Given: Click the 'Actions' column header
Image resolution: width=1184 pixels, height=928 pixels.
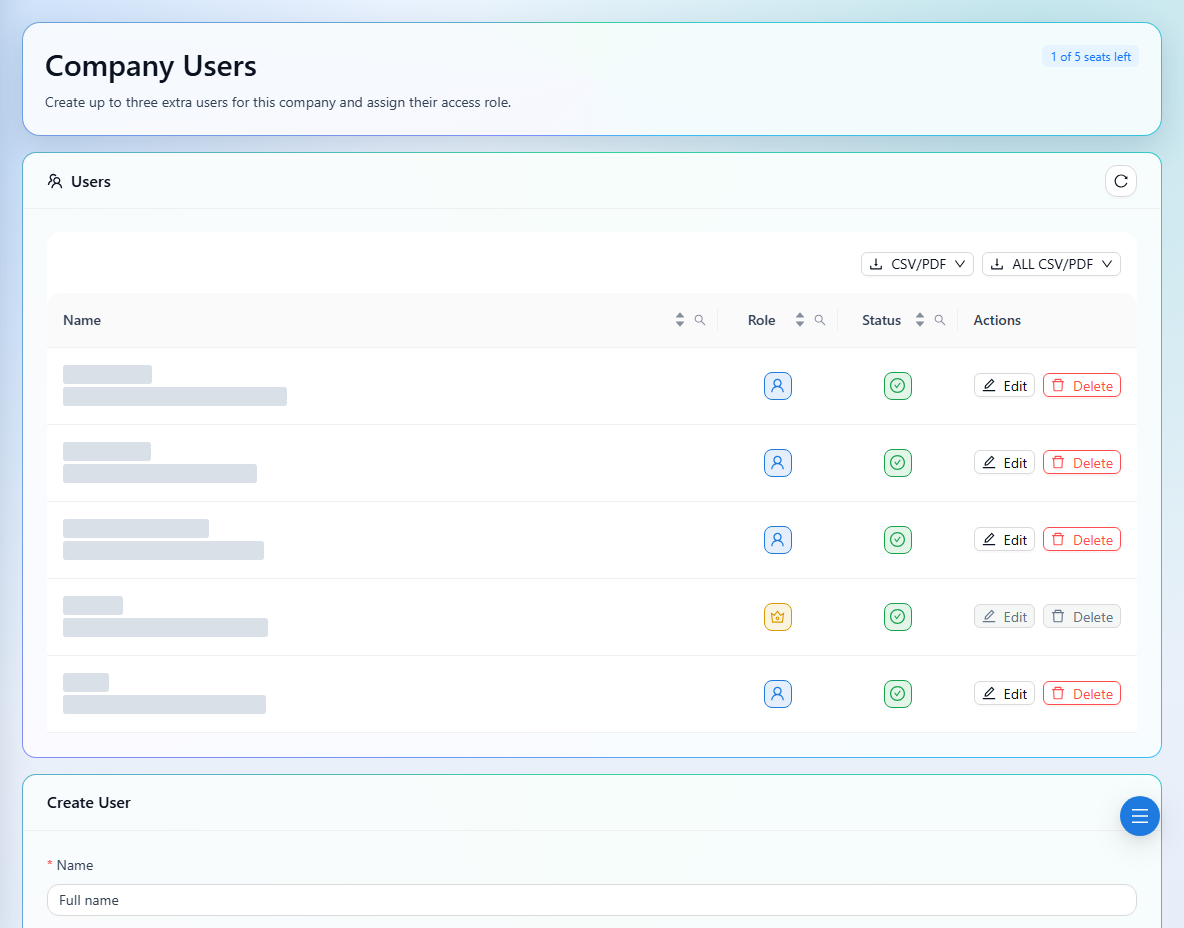Looking at the screenshot, I should pyautogui.click(x=997, y=320).
